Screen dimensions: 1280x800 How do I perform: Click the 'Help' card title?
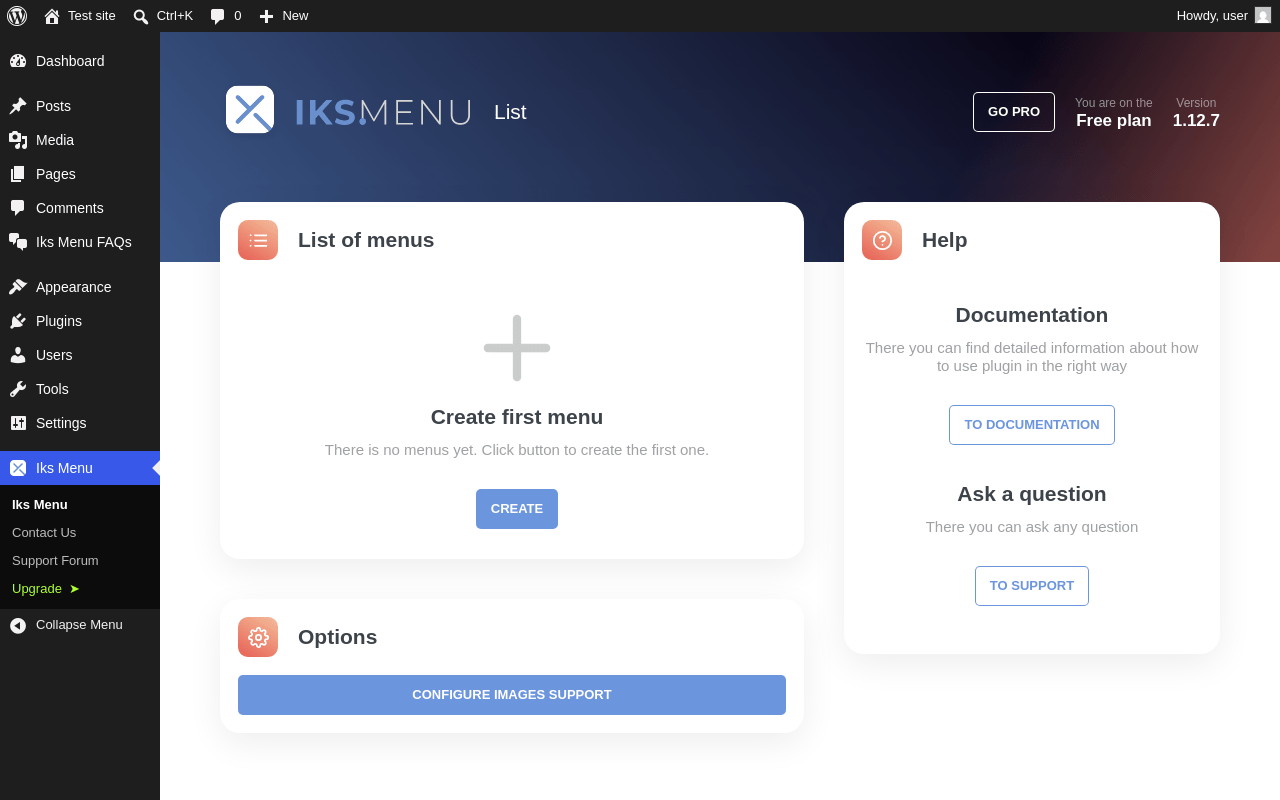tap(945, 240)
